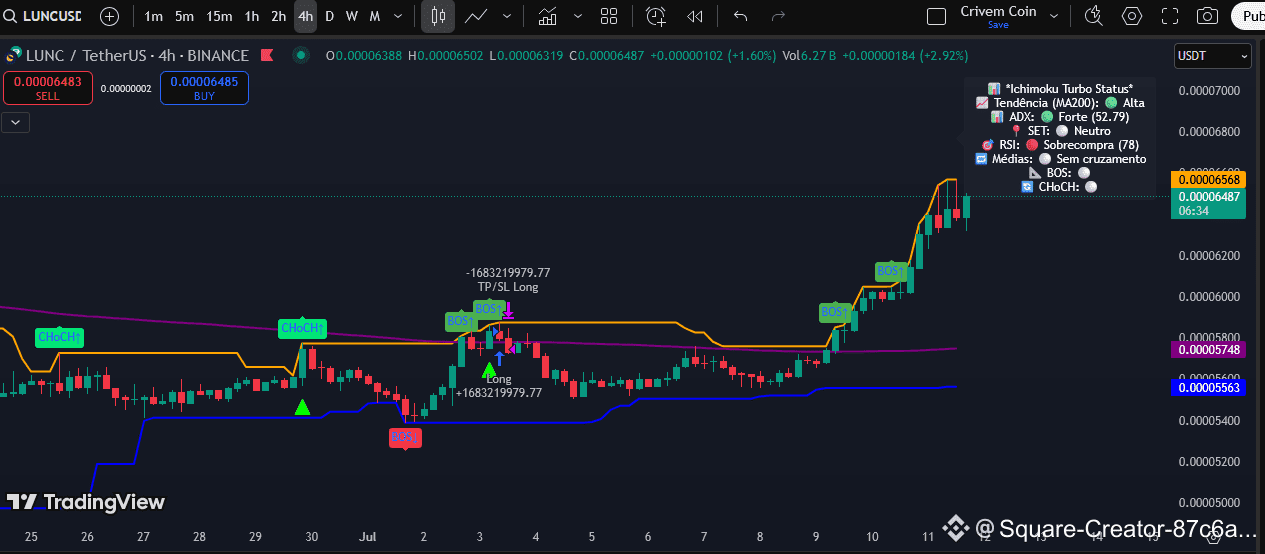Open the Indicators menu

pyautogui.click(x=547, y=16)
